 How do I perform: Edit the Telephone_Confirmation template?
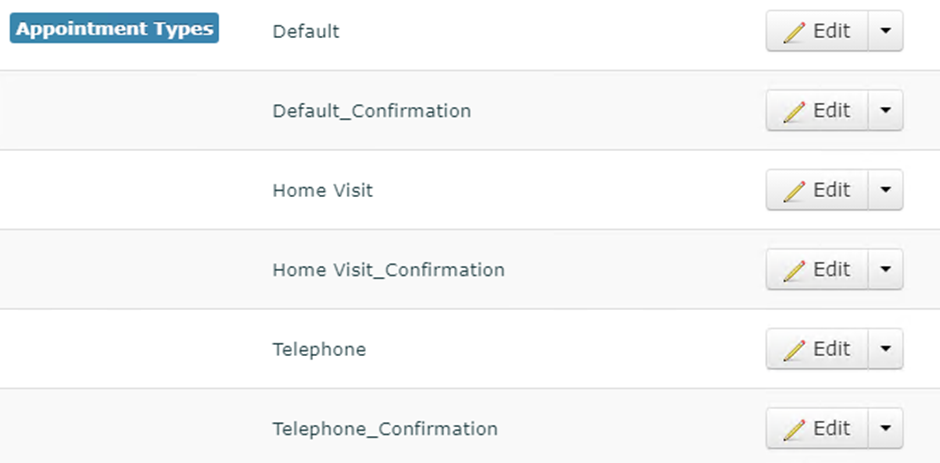click(x=818, y=429)
